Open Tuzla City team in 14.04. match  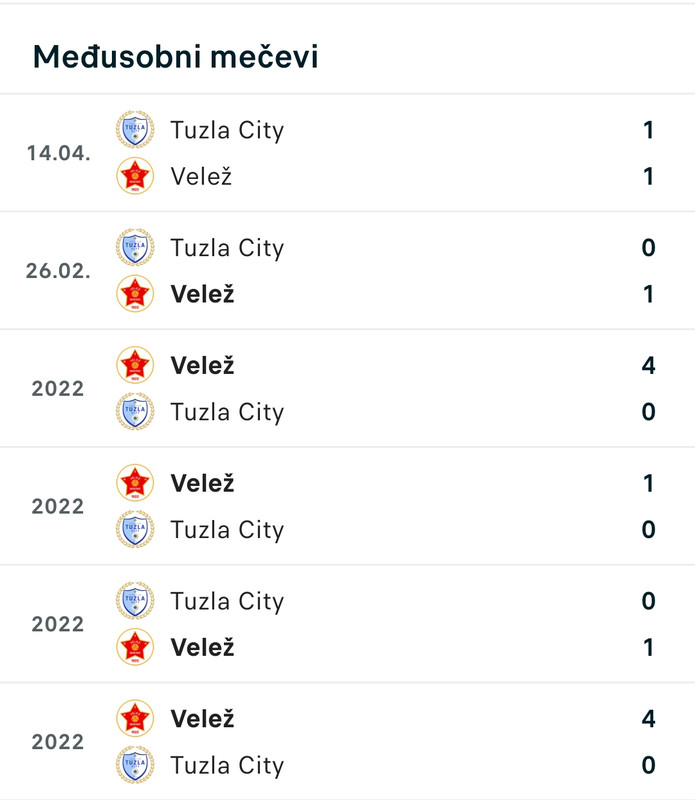[227, 131]
